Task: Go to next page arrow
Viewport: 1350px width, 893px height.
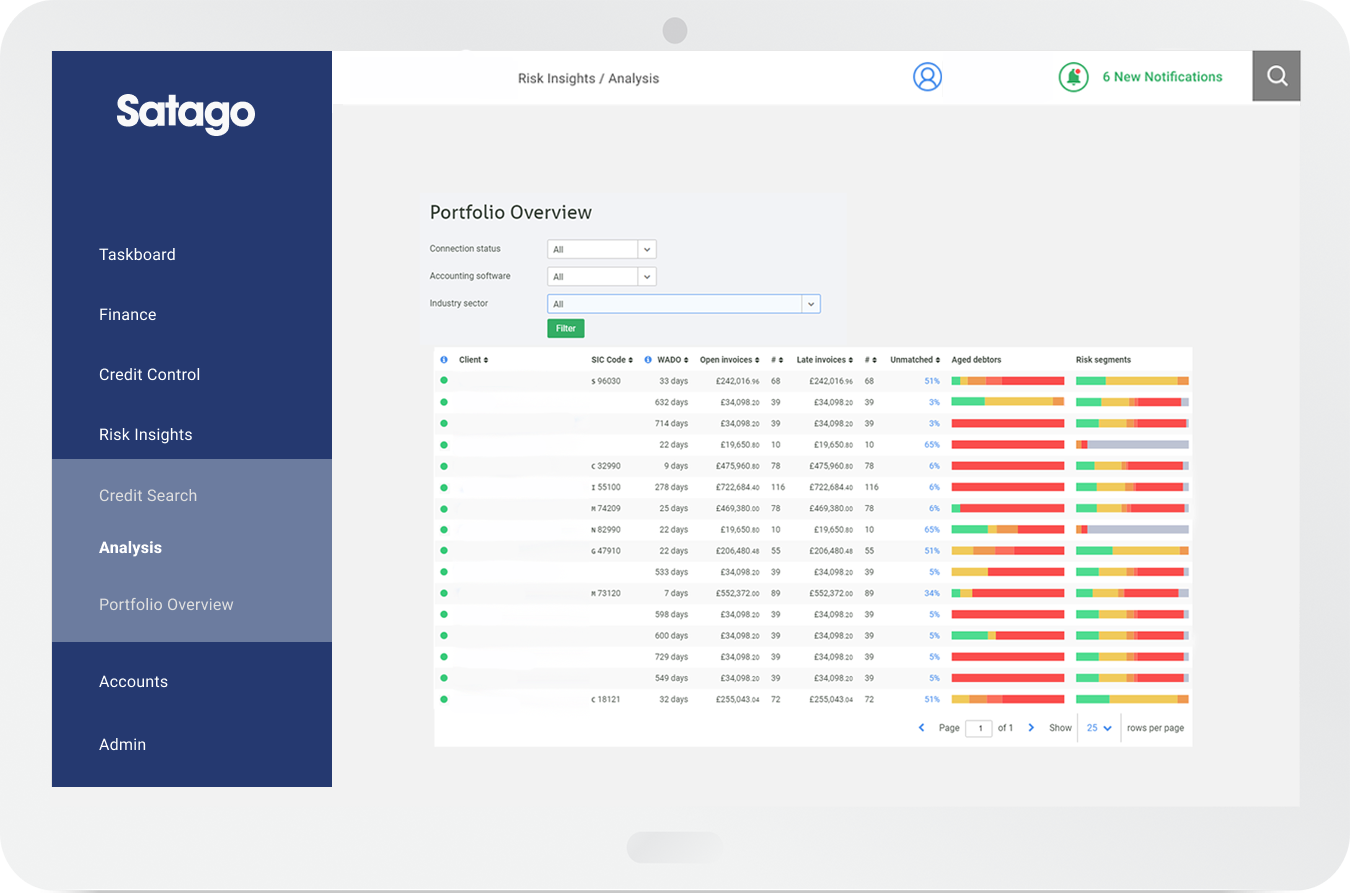Action: pyautogui.click(x=1031, y=728)
